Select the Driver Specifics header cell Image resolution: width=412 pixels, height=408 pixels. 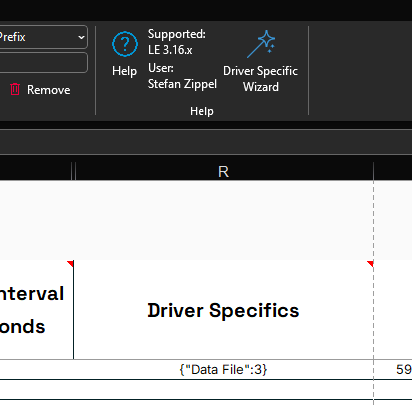(x=223, y=310)
